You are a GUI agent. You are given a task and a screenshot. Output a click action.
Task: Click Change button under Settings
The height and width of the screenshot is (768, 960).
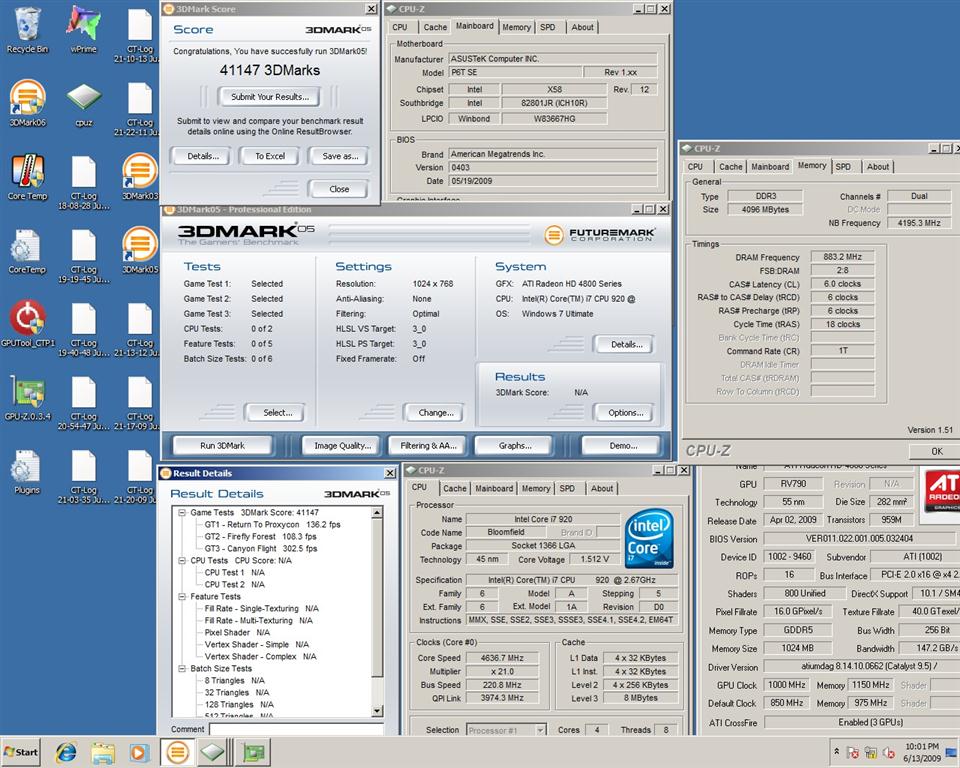435,413
